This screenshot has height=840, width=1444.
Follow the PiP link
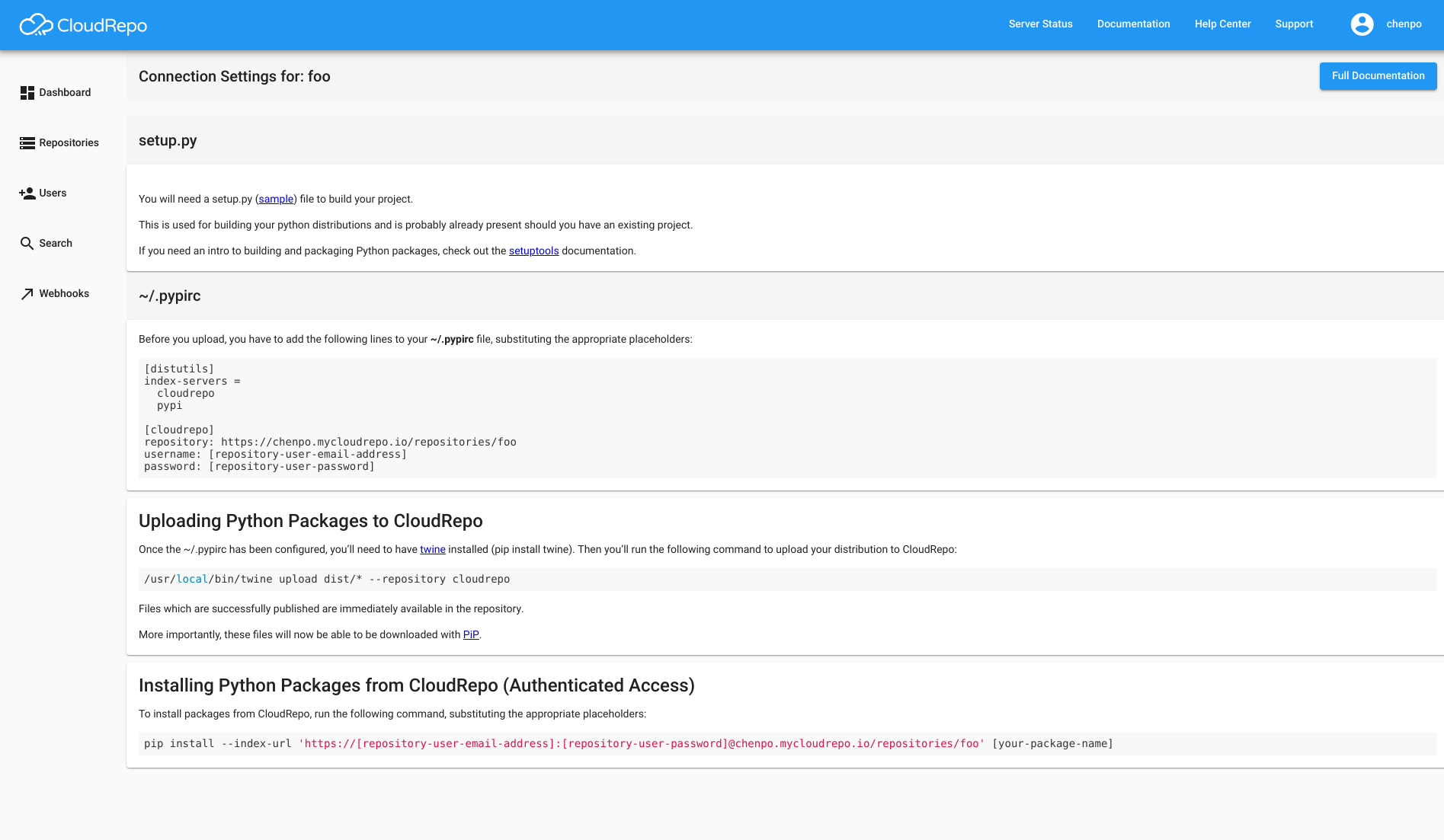[x=471, y=635]
